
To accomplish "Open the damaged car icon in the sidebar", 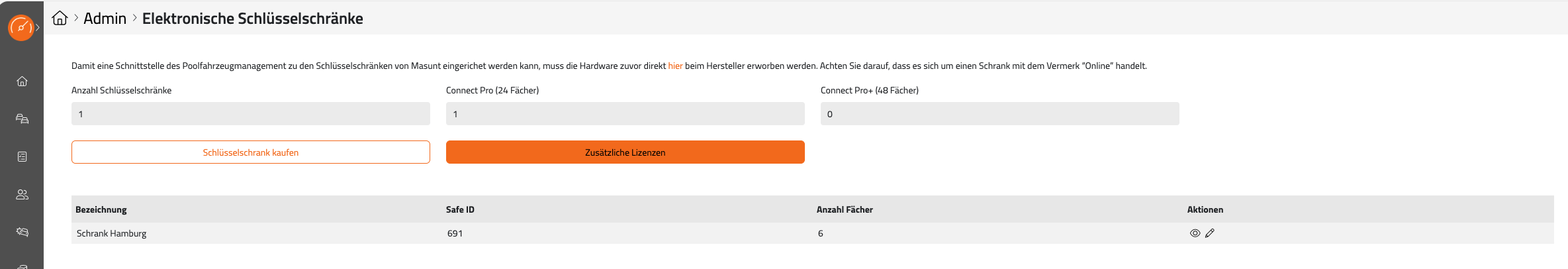I will 22,232.
